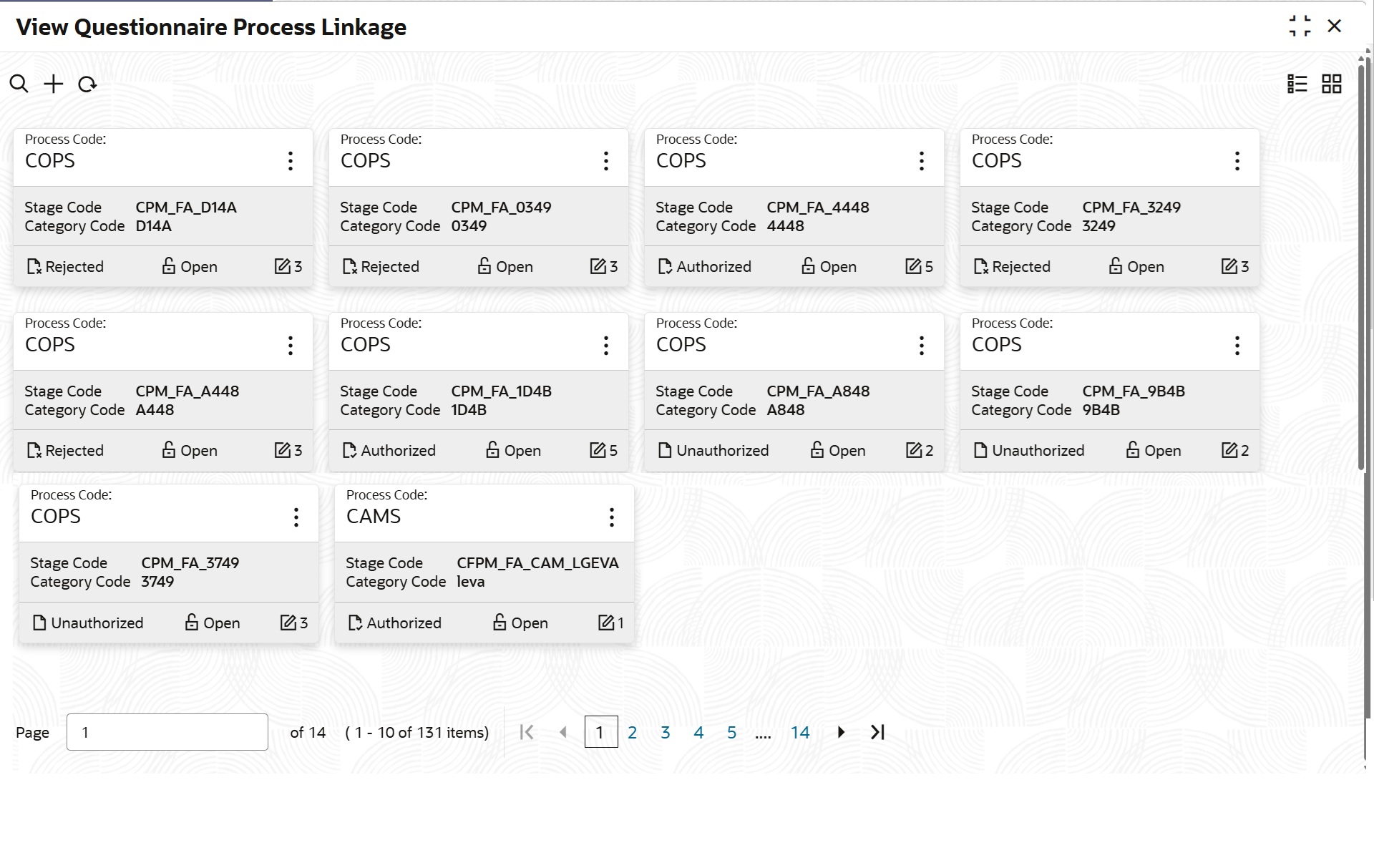The image size is (1374, 868).
Task: Open three-dot menu on the CAMS card
Action: click(611, 517)
